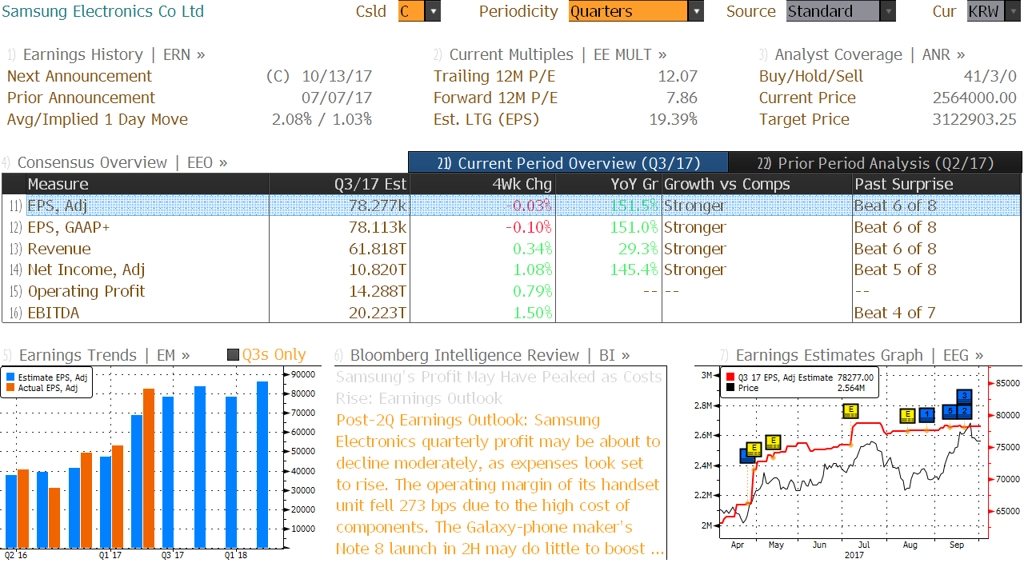Select the EBITDA measure row

[511, 313]
